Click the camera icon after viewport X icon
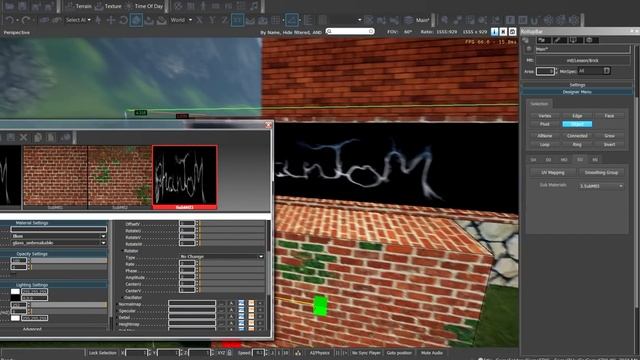 (513, 31)
